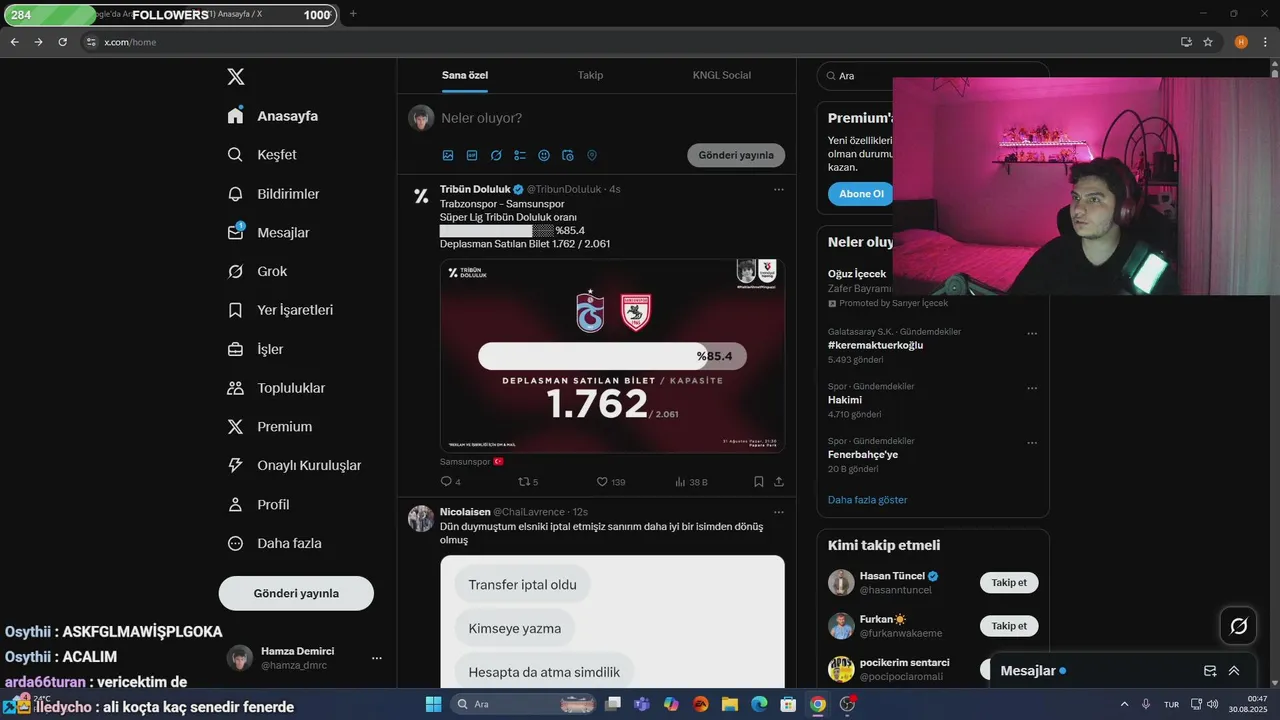Repost the Tribün Doluluk post
The image size is (1280, 720).
pos(528,481)
